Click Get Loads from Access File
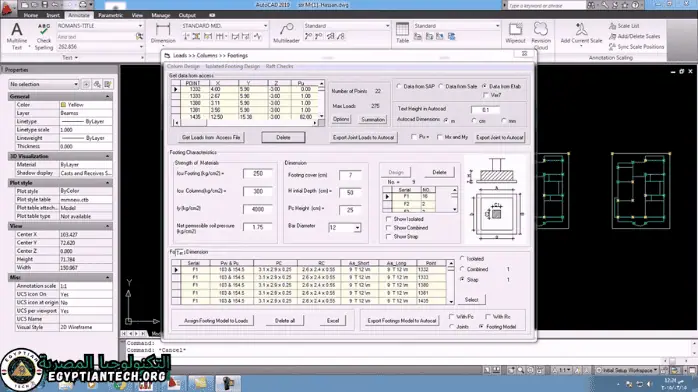The width and height of the screenshot is (698, 392). coord(211,137)
